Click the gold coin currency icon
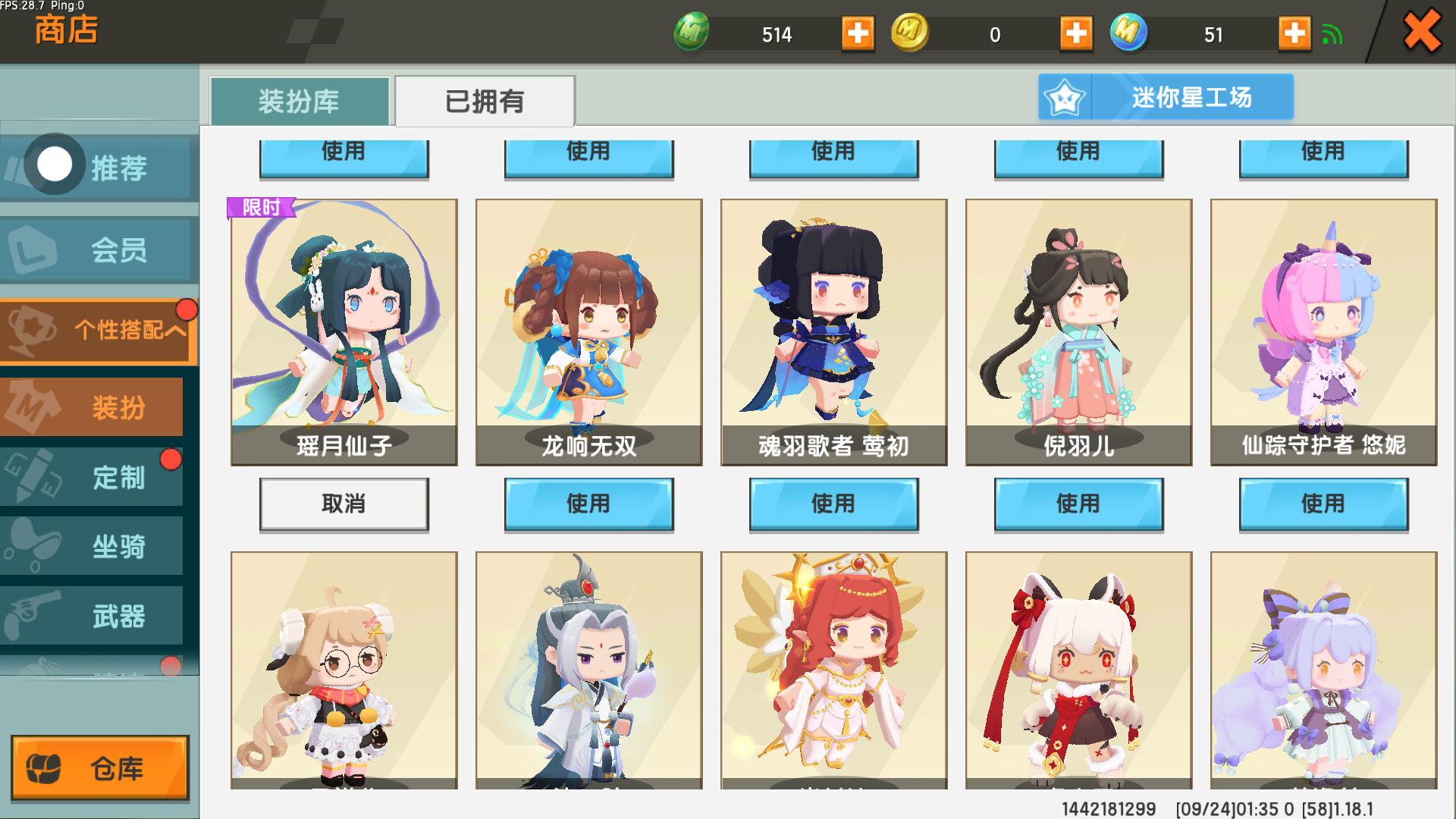Screen dimensions: 1456x819 tap(909, 32)
